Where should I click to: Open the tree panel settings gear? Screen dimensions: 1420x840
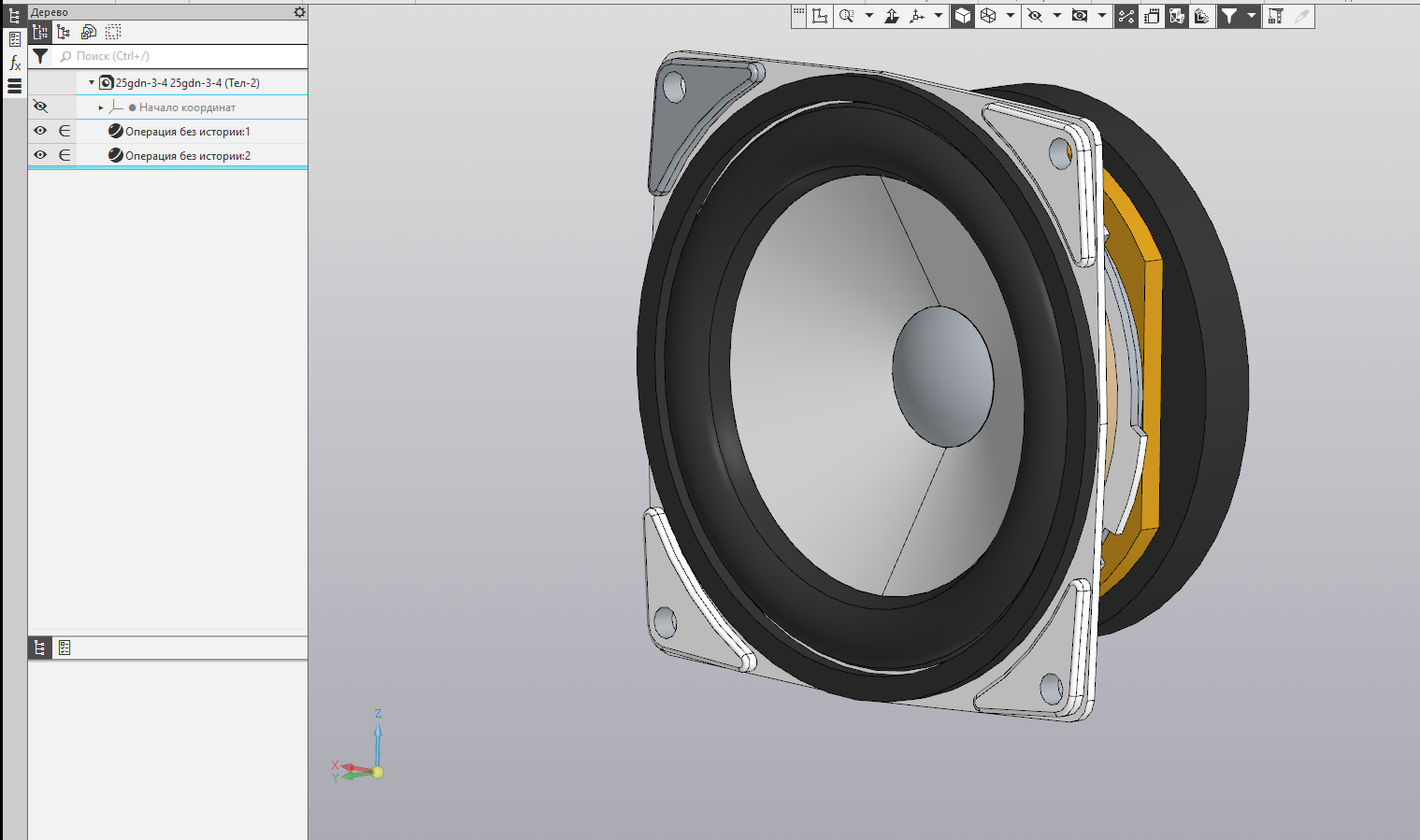click(299, 12)
